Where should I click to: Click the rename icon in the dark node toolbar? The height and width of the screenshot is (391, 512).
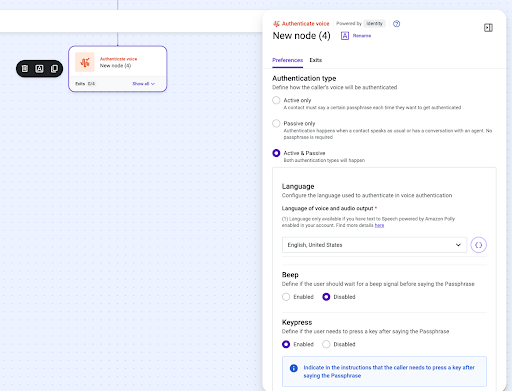click(x=39, y=69)
